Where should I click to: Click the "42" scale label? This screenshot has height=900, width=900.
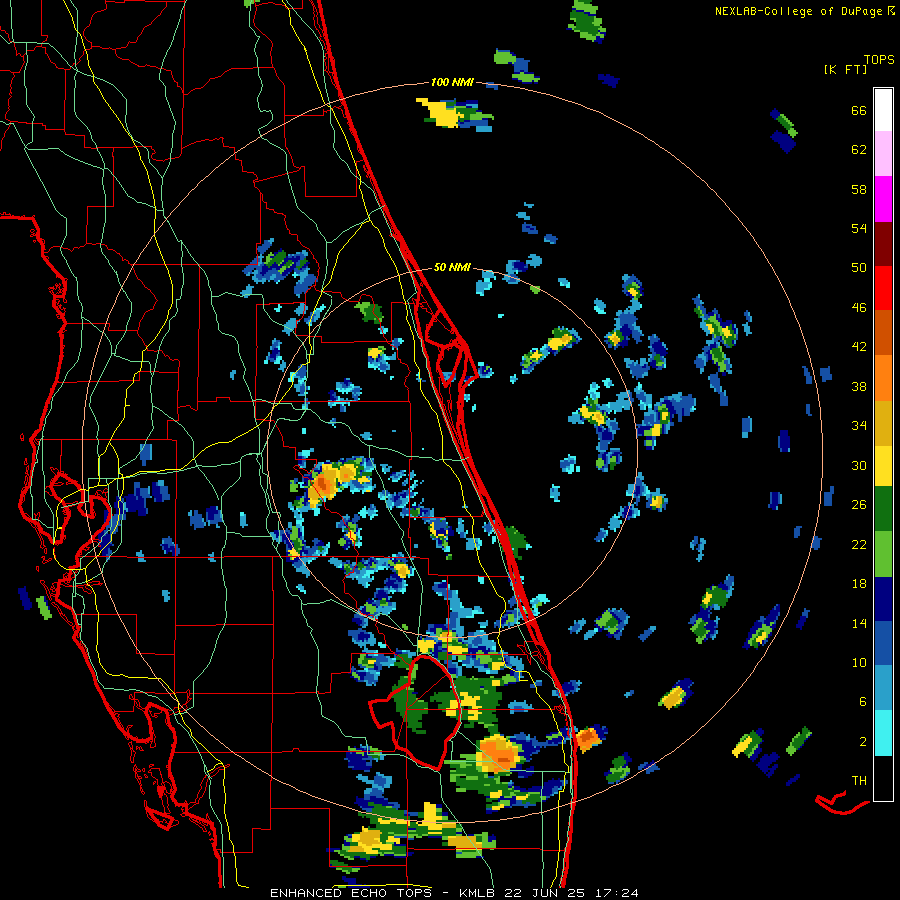point(859,346)
